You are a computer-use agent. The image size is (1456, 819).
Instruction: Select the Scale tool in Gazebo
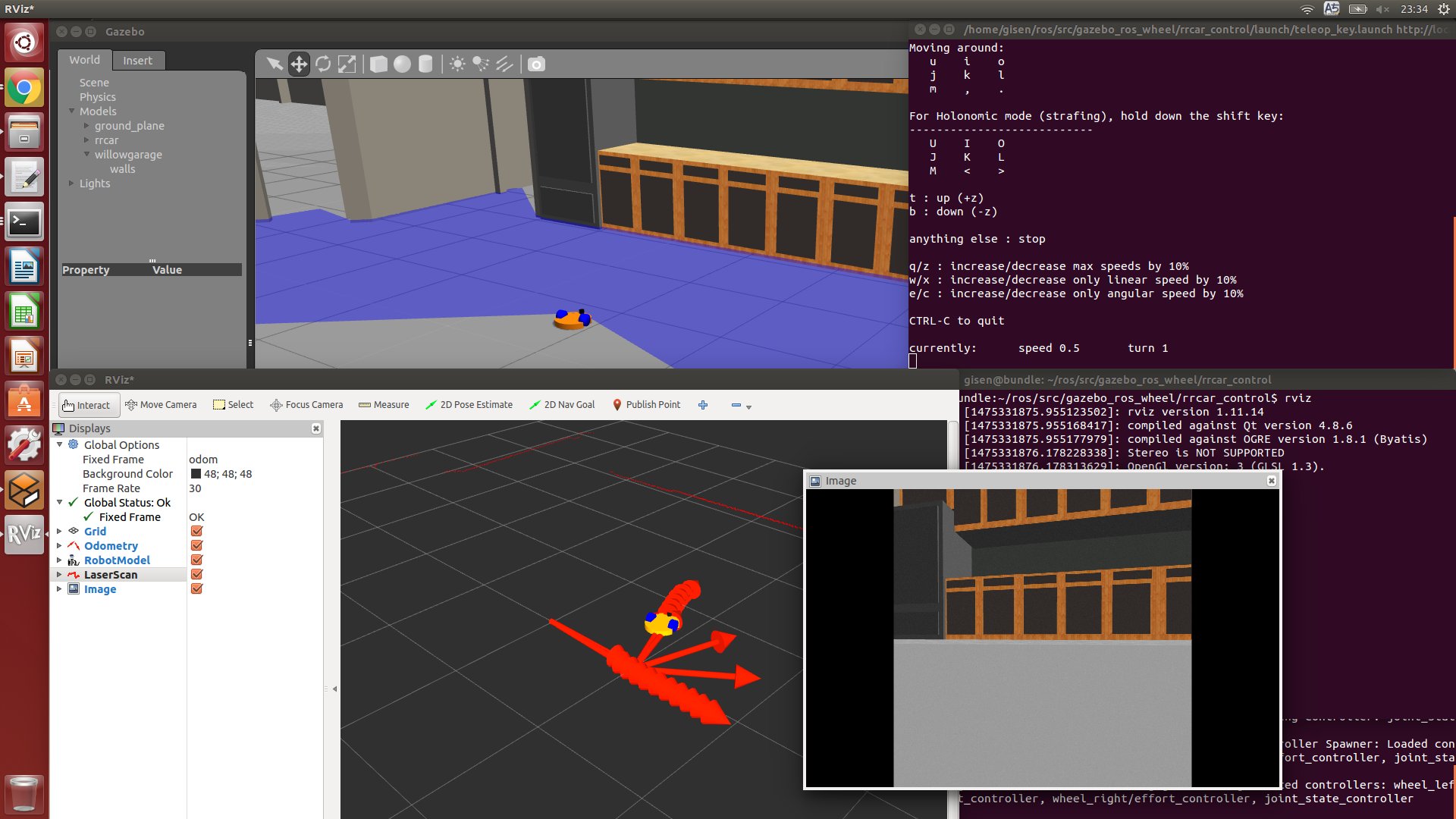(347, 64)
